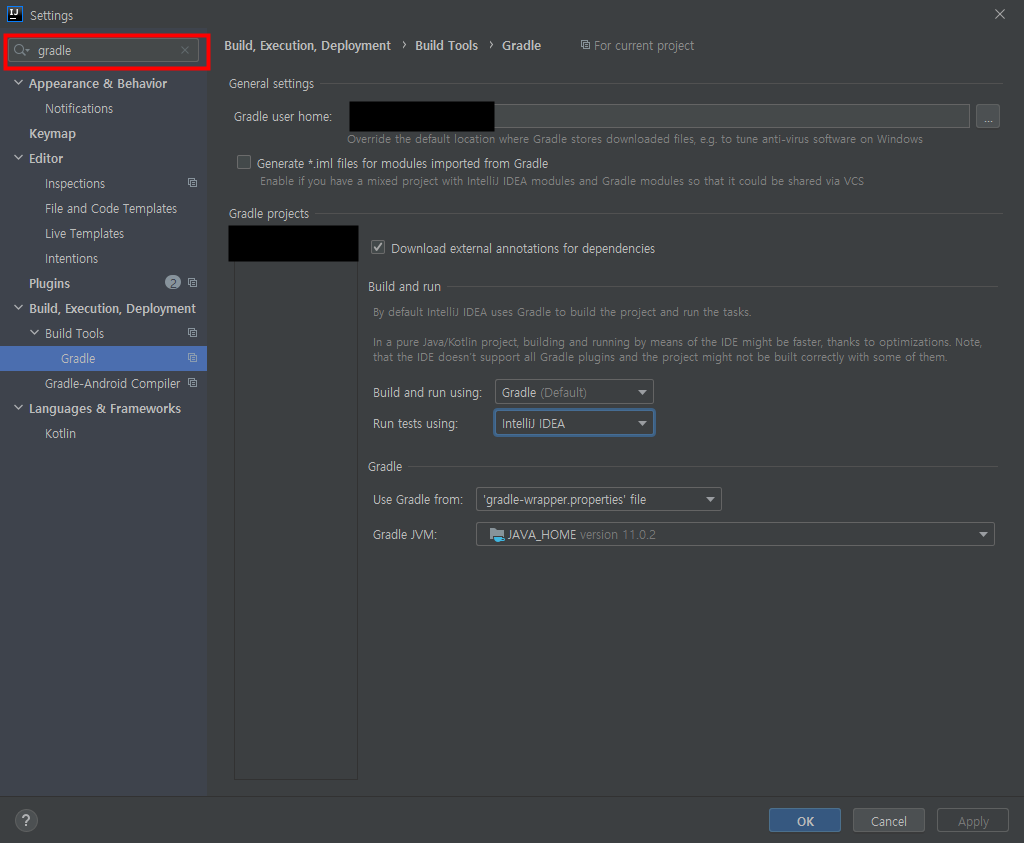Click the project-level icon next to Gradle-Android Compiler

pos(192,383)
